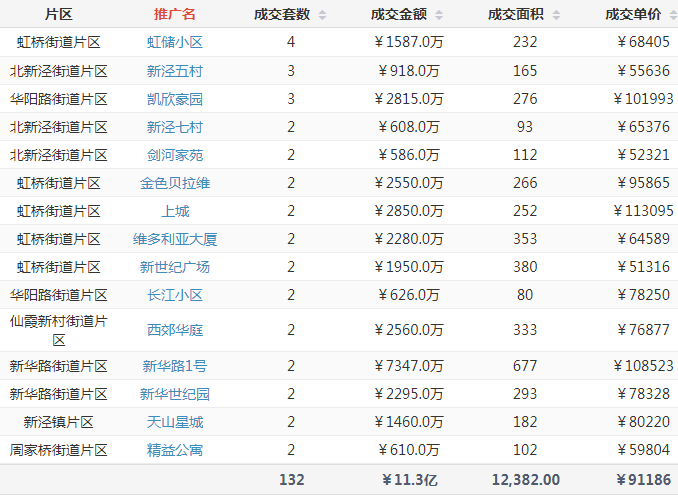The image size is (678, 496).
Task: Select the ¥7347.0万 amount cell
Action: [x=409, y=366]
